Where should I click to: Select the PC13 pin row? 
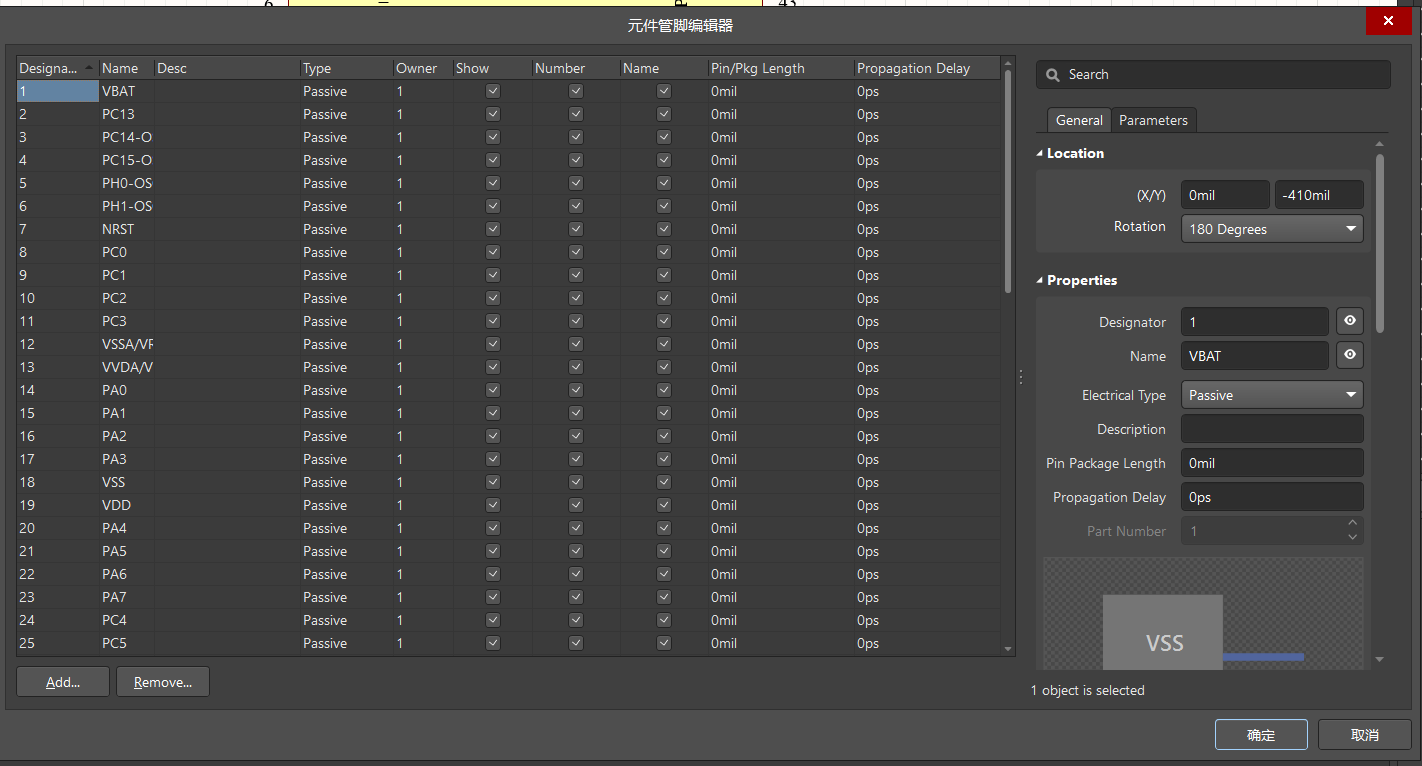(509, 114)
